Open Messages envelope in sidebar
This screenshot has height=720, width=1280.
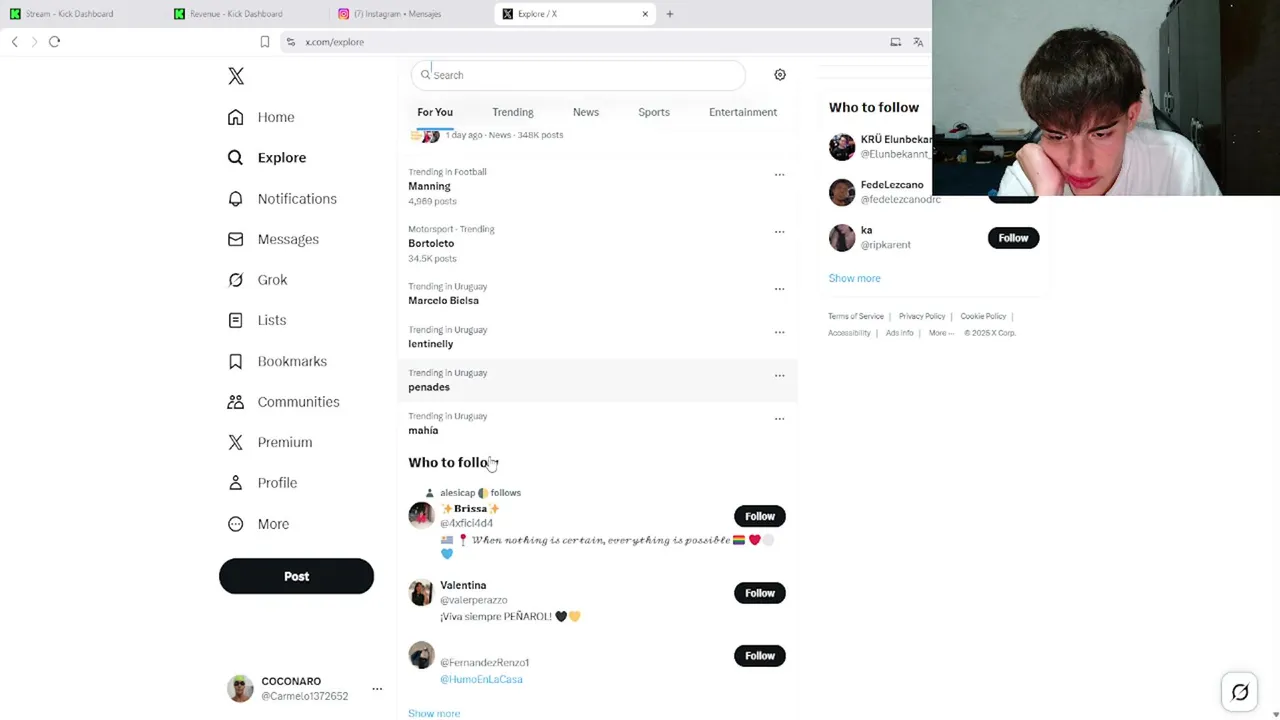tap(273, 239)
